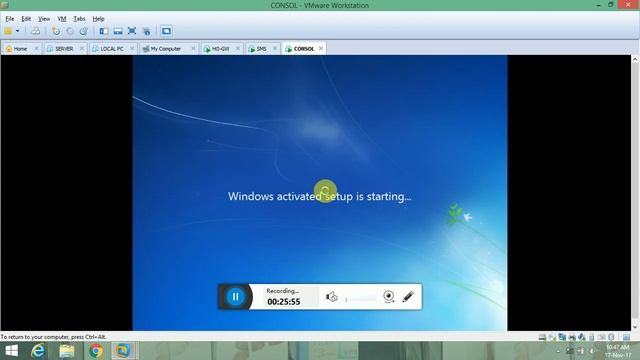Open the File menu
Screen dimensions: 640x360
[10, 19]
